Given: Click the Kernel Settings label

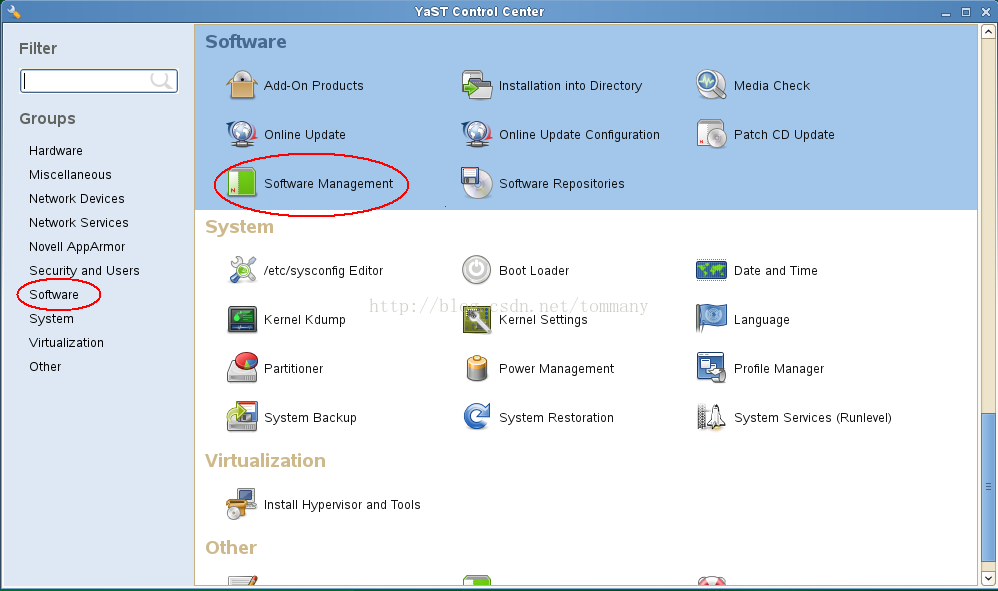Looking at the screenshot, I should pos(543,320).
